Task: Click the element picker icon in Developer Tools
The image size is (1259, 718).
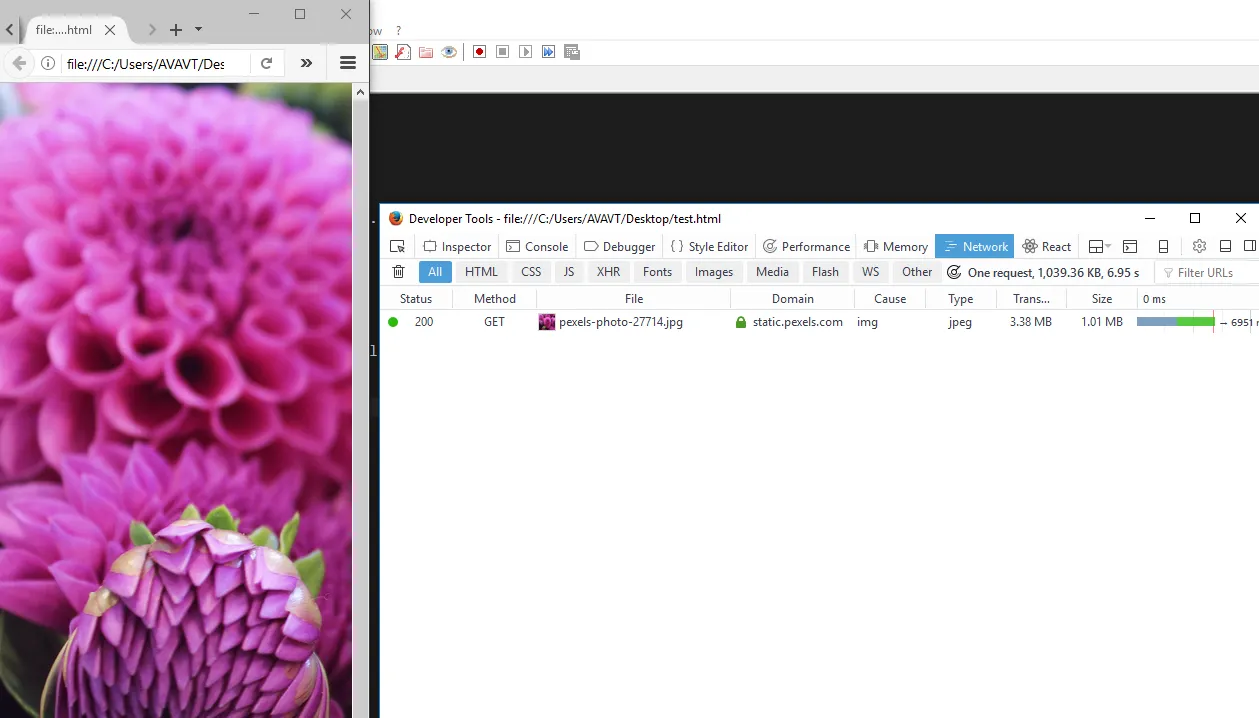Action: coord(397,246)
